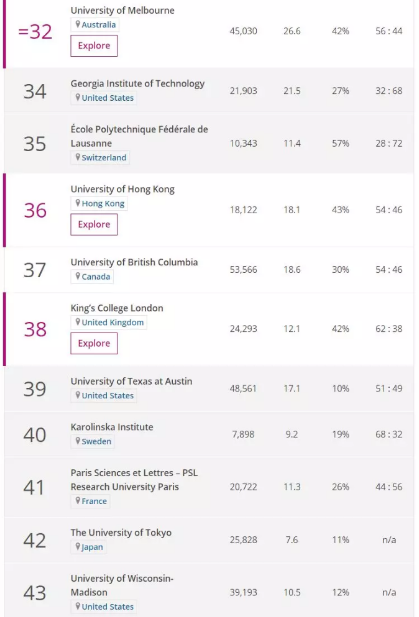Viewport: 419px width, 617px height.
Task: Click Explore button under King's College London
Action: (x=94, y=343)
